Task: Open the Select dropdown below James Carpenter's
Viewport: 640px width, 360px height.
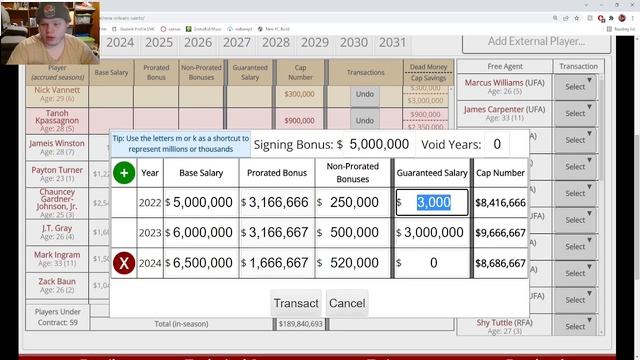Action: [576, 140]
